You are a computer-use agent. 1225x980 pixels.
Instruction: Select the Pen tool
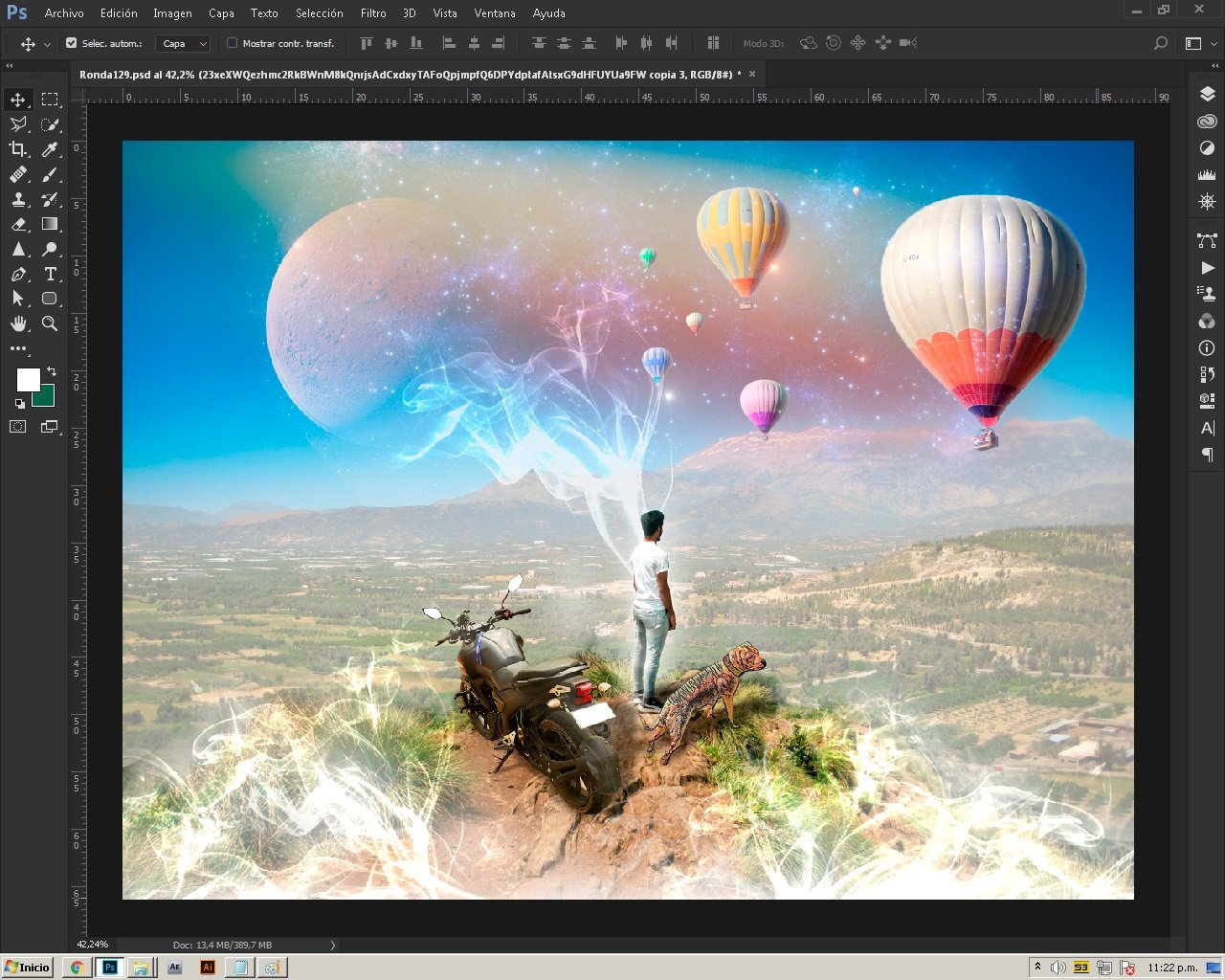[x=18, y=274]
